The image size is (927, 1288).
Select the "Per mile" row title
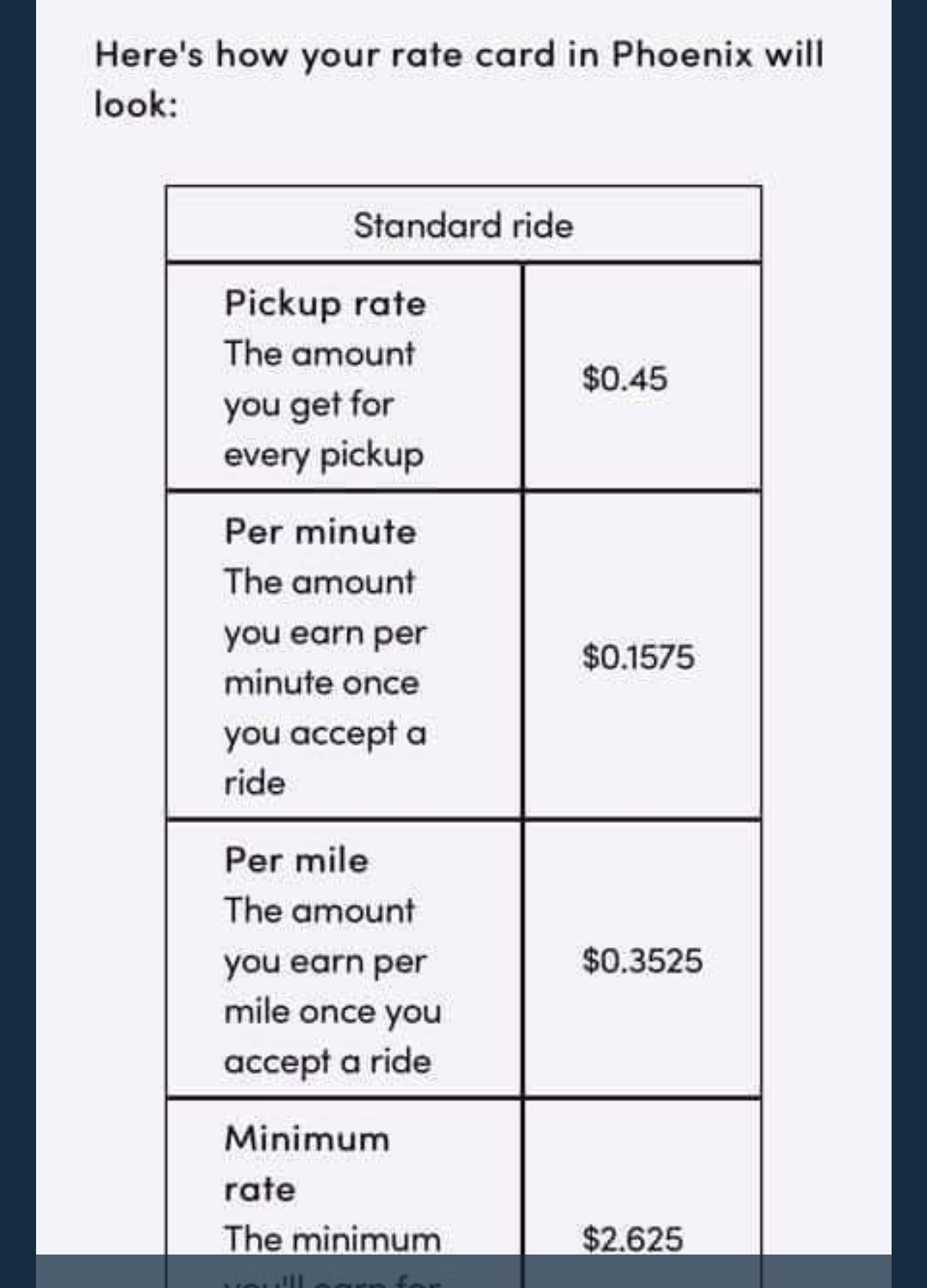point(297,860)
